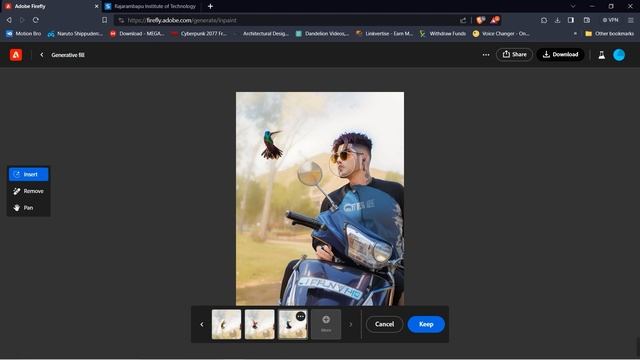This screenshot has width=640, height=360.
Task: Click the Adobe Firefly home logo
Action: tap(16, 55)
